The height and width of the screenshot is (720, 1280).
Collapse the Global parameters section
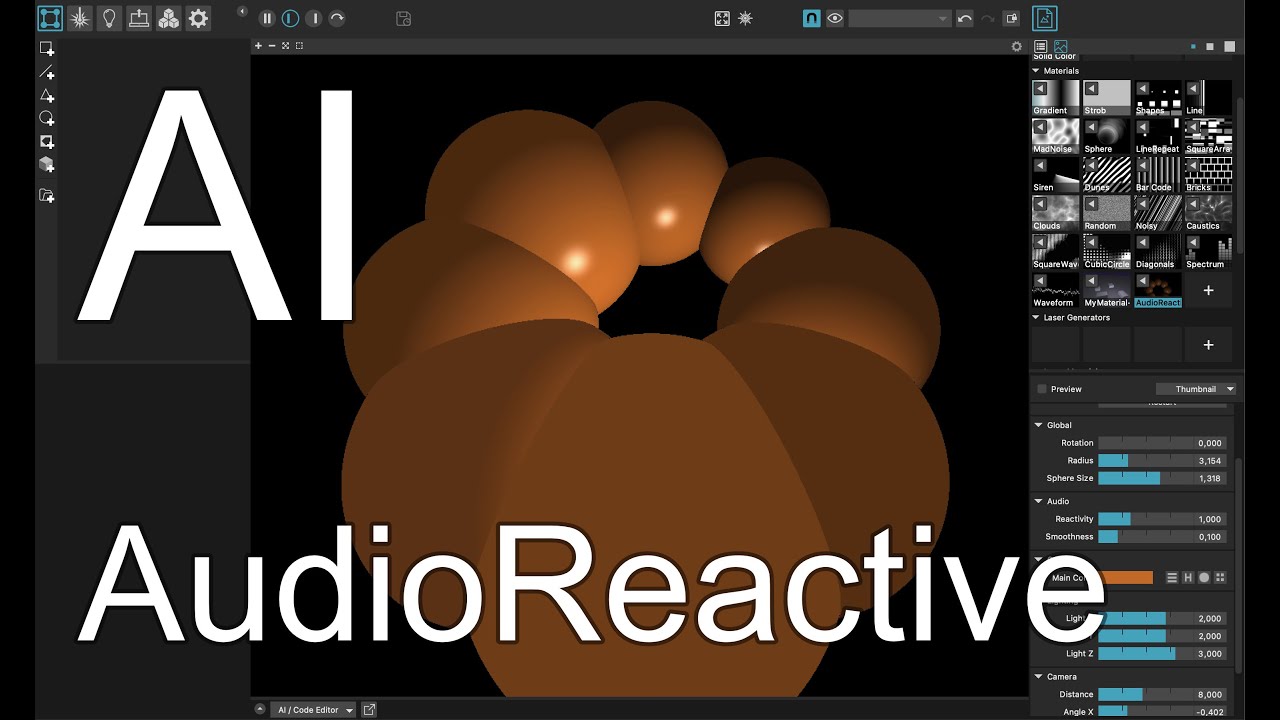(1039, 425)
